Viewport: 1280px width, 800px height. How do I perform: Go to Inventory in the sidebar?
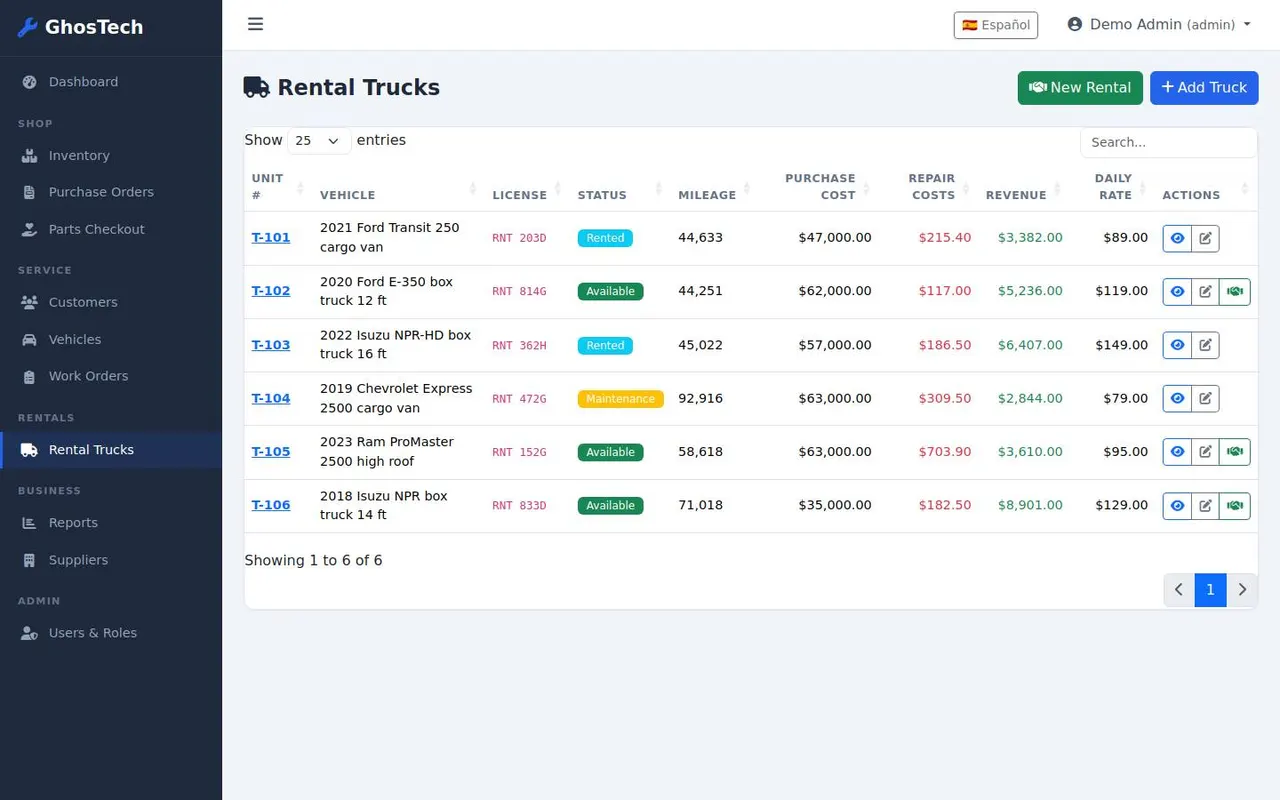click(x=111, y=155)
